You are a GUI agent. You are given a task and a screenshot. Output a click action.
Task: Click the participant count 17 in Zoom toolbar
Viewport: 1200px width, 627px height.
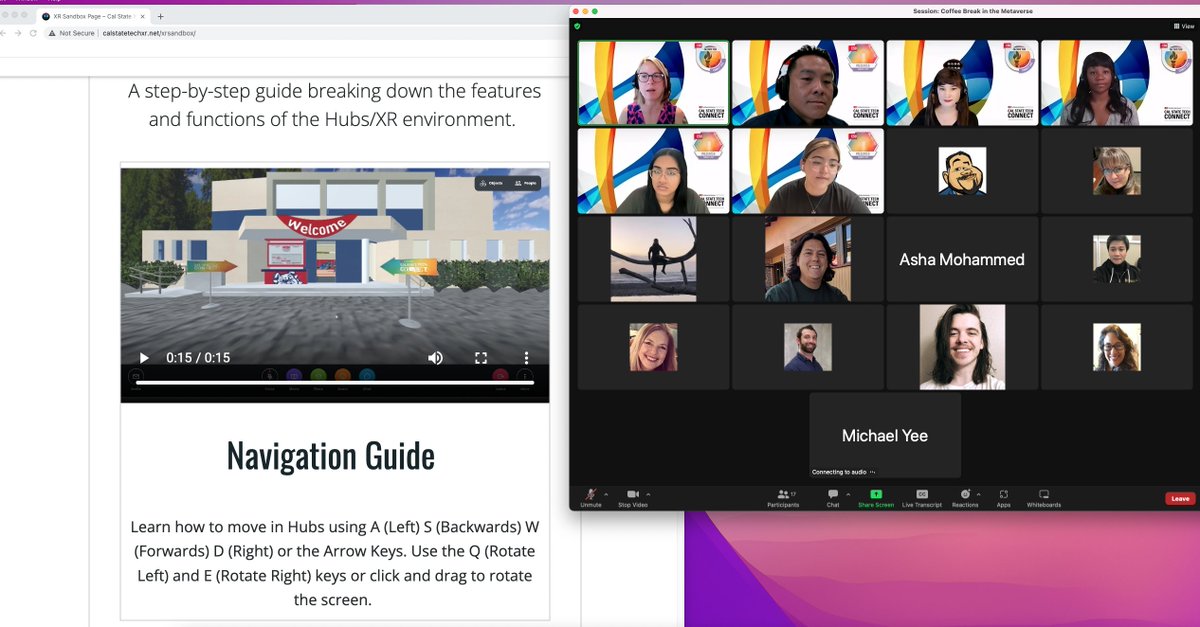tap(793, 493)
